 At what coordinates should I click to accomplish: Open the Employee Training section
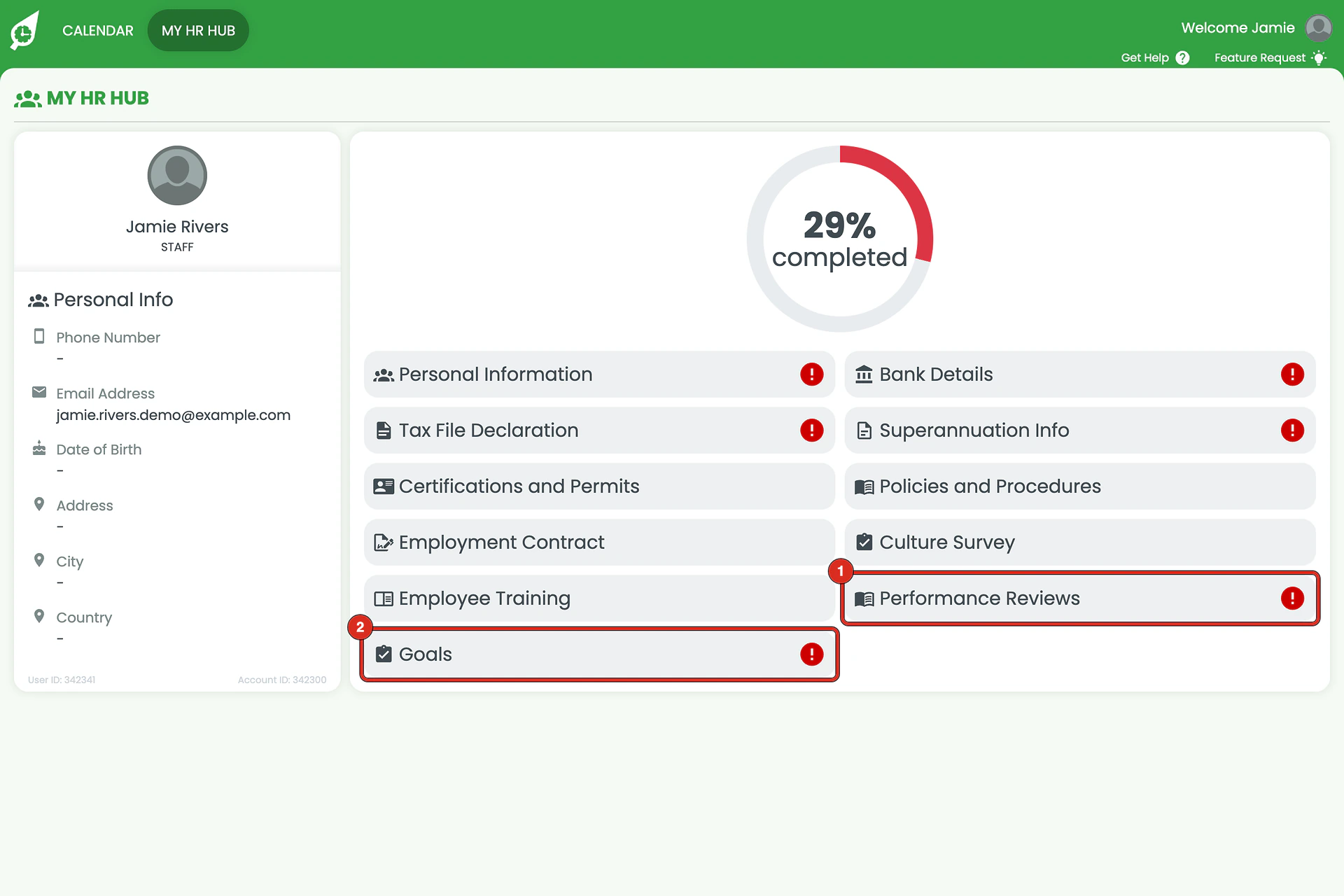click(x=599, y=598)
